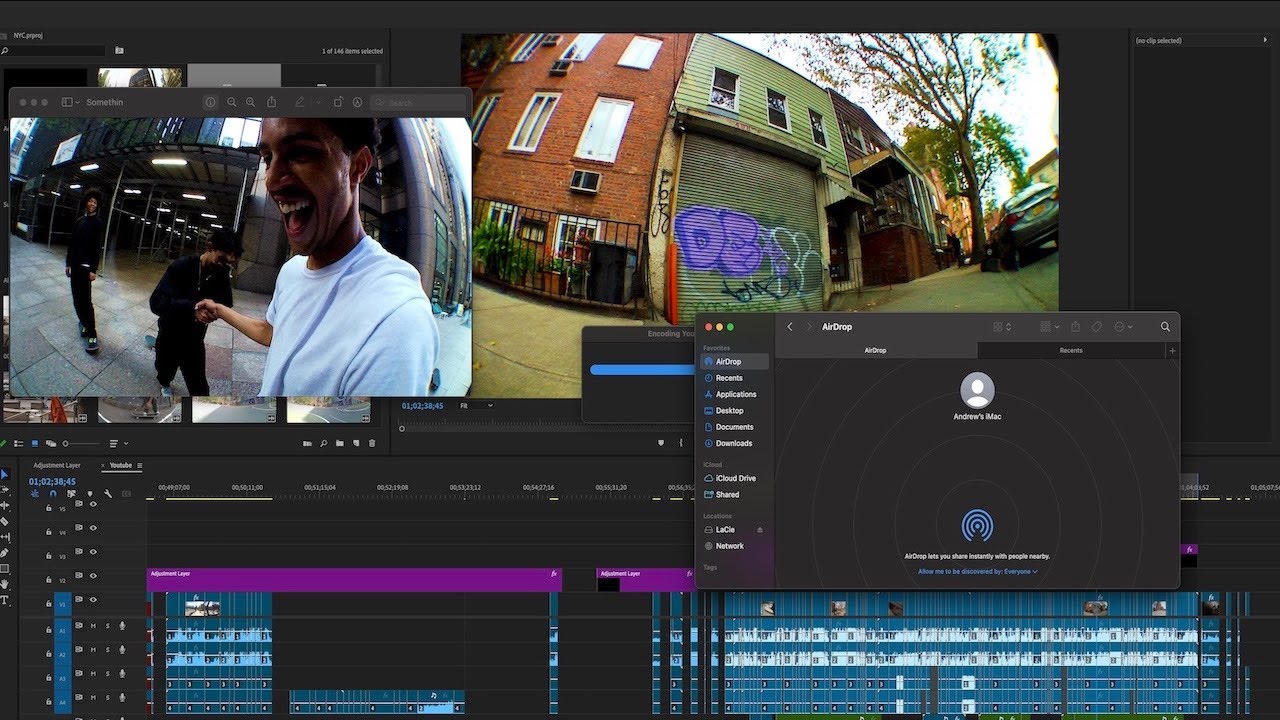Enable voice-over record on A3
The width and height of the screenshot is (1280, 720).
point(122,673)
